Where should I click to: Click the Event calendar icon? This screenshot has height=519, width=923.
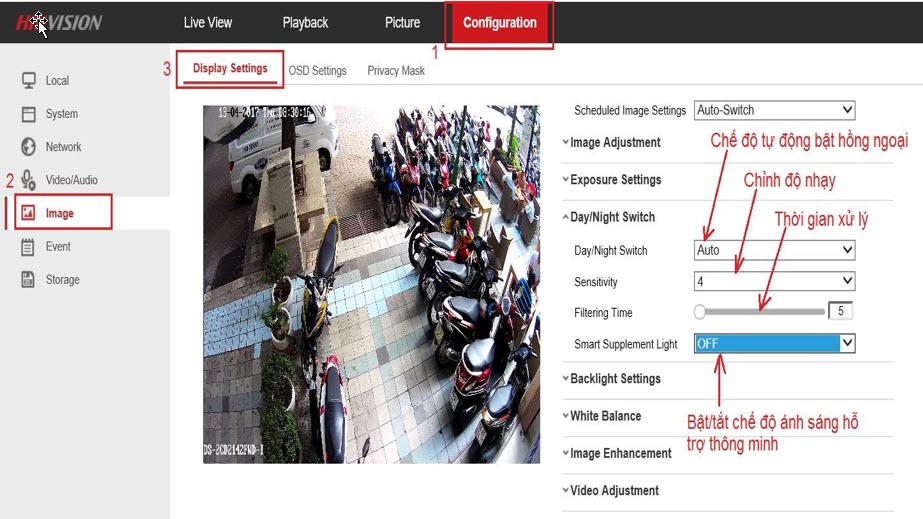click(x=29, y=246)
